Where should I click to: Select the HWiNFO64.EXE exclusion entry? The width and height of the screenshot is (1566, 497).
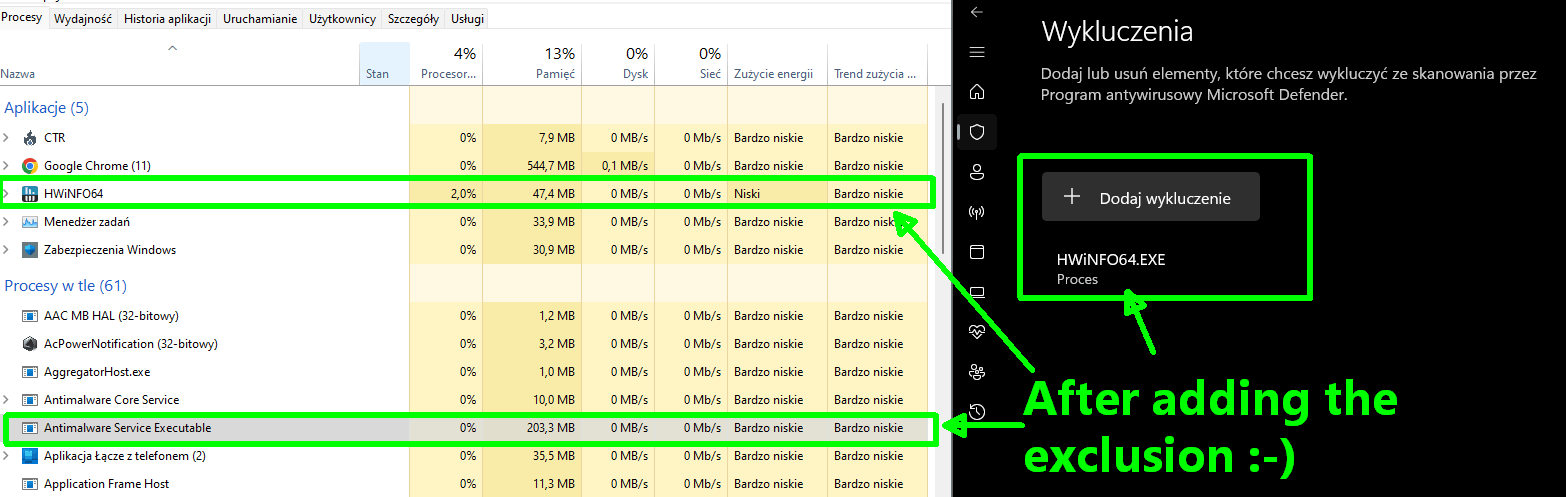(x=1111, y=268)
